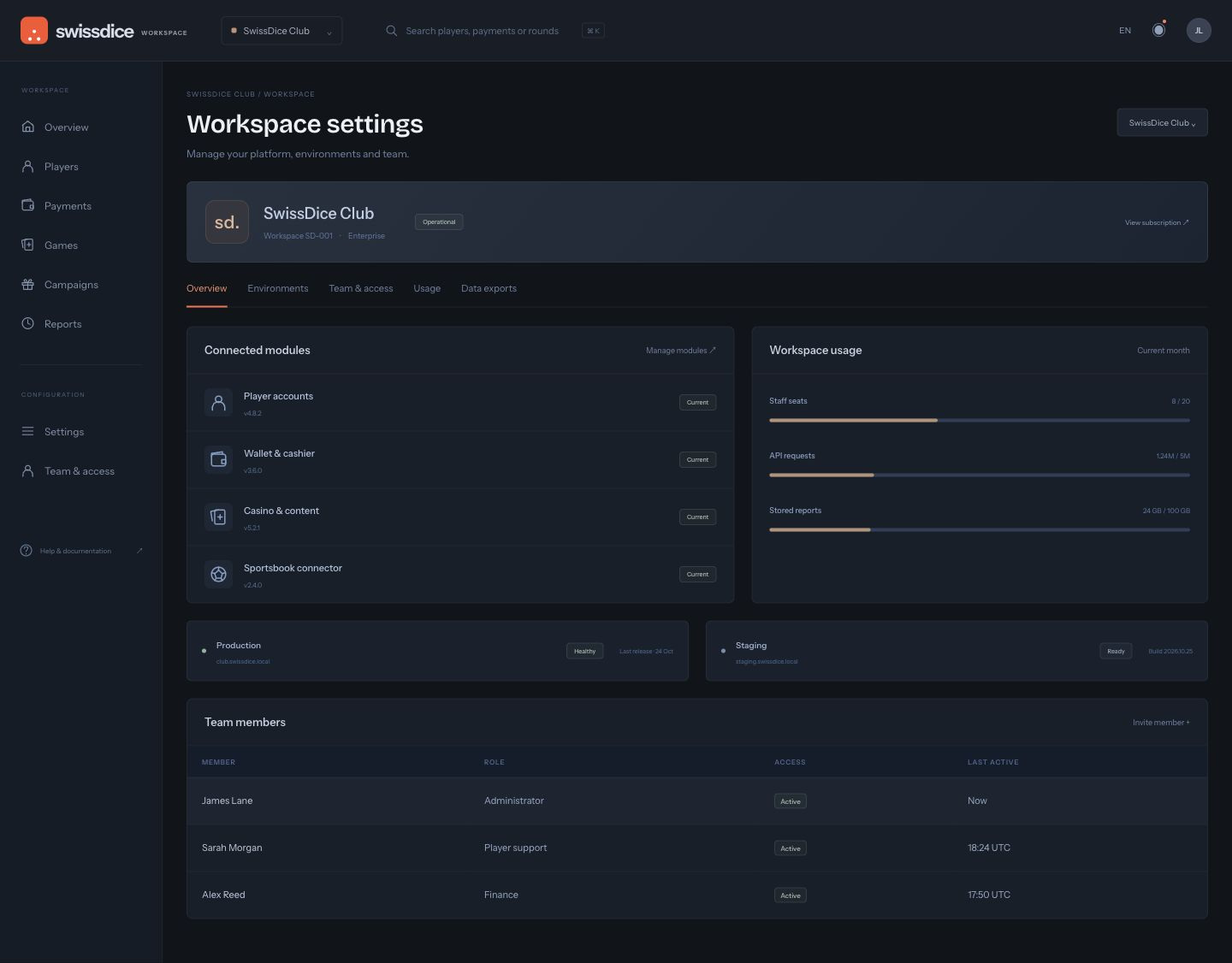Viewport: 1232px width, 963px height.
Task: Click the Stored reports usage bar
Action: tap(980, 529)
